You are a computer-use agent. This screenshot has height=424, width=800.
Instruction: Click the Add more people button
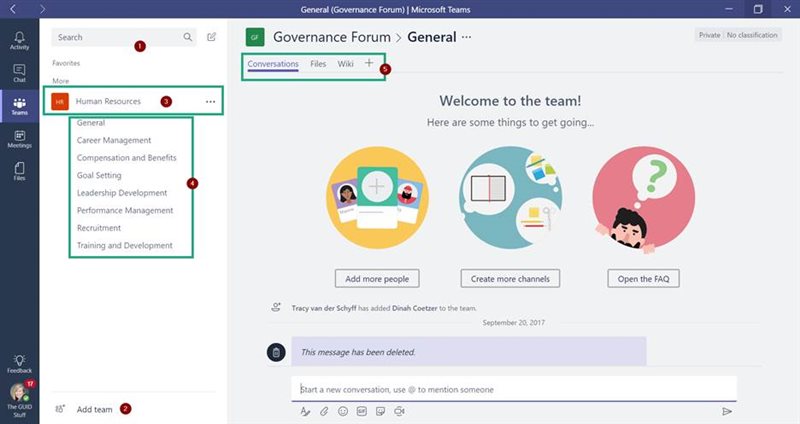click(x=377, y=279)
